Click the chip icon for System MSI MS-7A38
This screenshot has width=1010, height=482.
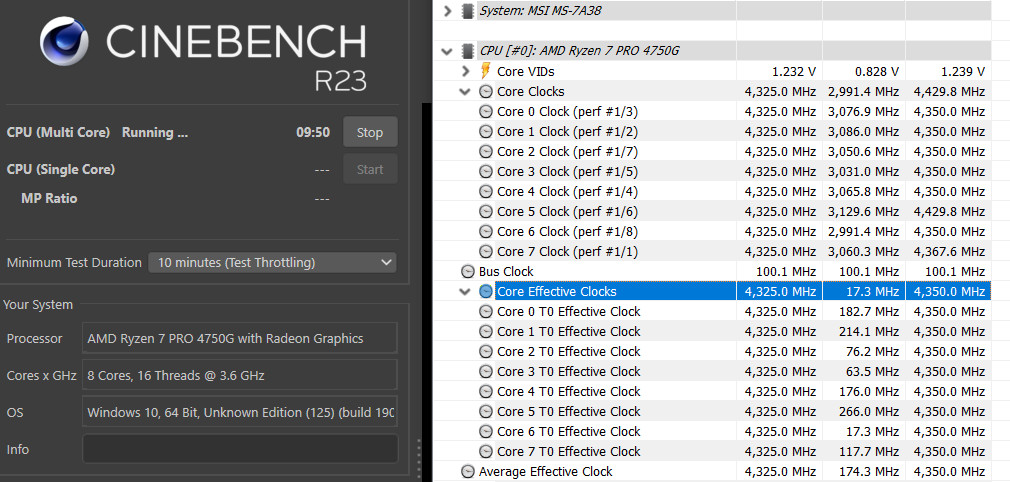point(468,11)
